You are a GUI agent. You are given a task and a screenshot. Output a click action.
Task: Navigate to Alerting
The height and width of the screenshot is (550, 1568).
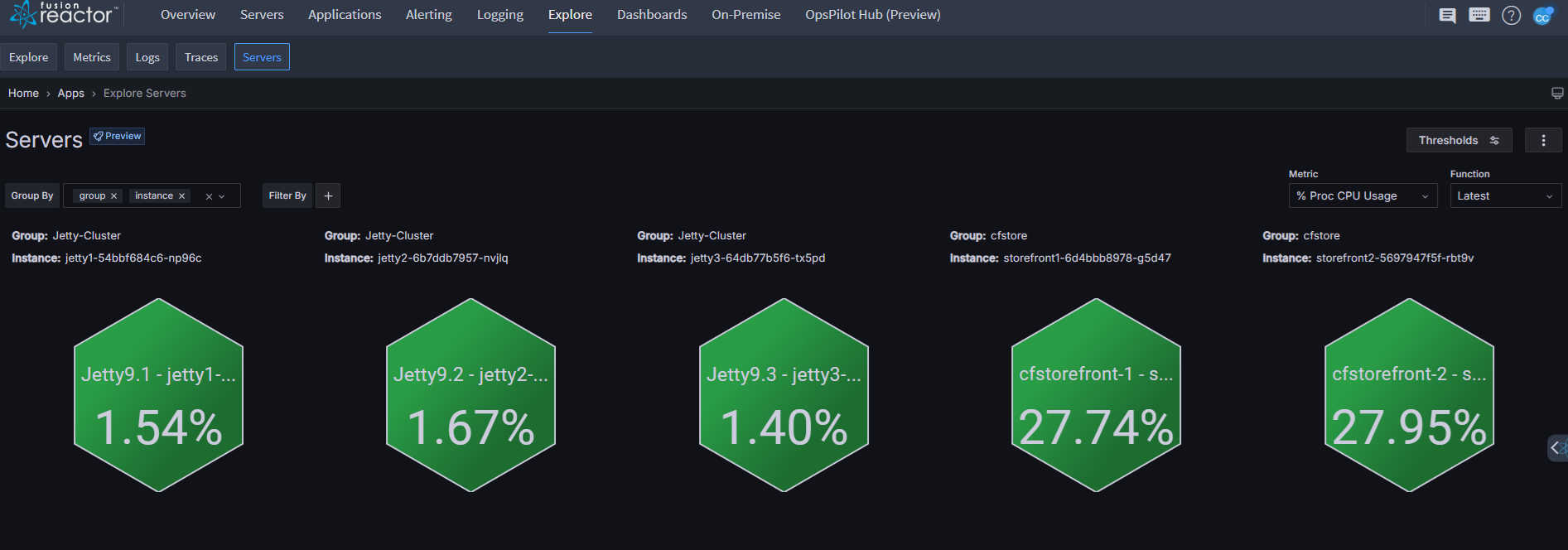429,15
